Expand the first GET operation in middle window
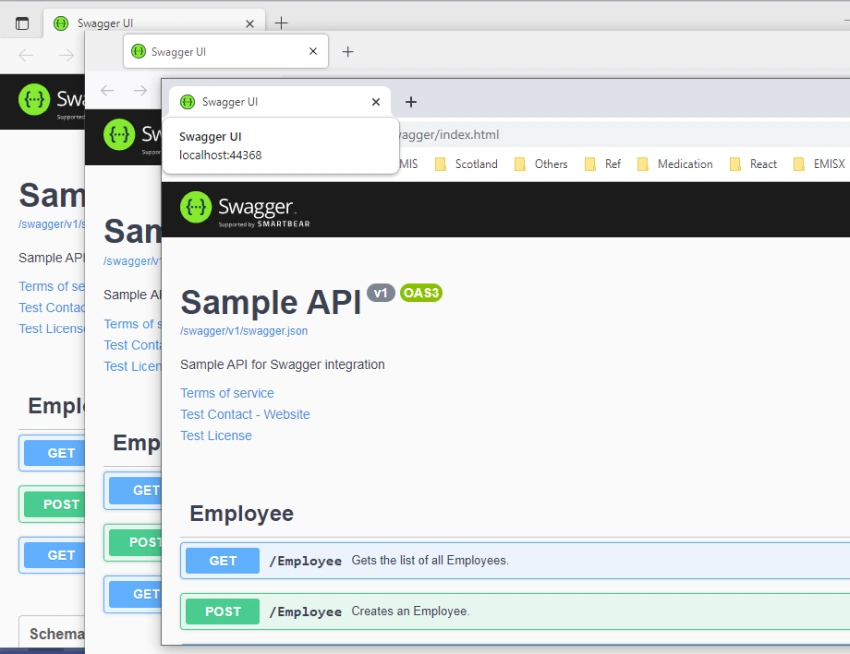This screenshot has height=654, width=850. click(x=133, y=490)
